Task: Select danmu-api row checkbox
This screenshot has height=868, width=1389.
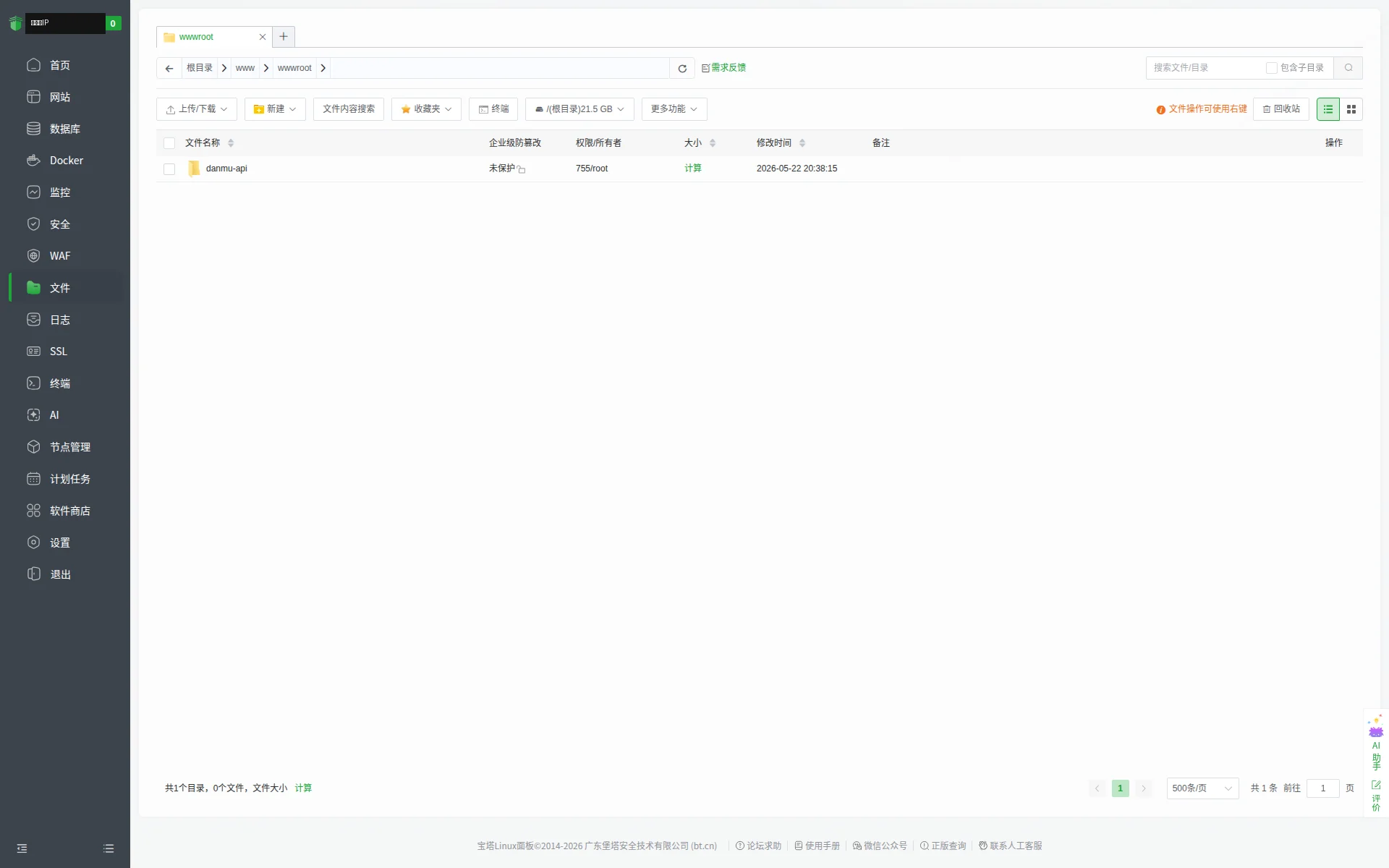Action: [x=169, y=169]
